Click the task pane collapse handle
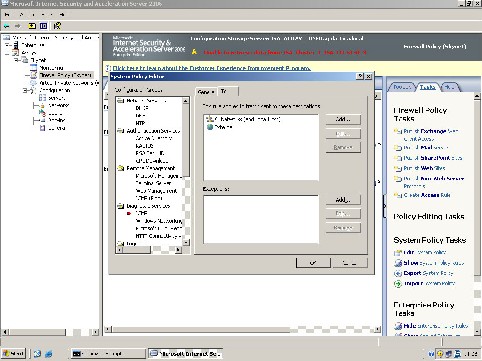This screenshot has height=361, width=482. point(384,206)
